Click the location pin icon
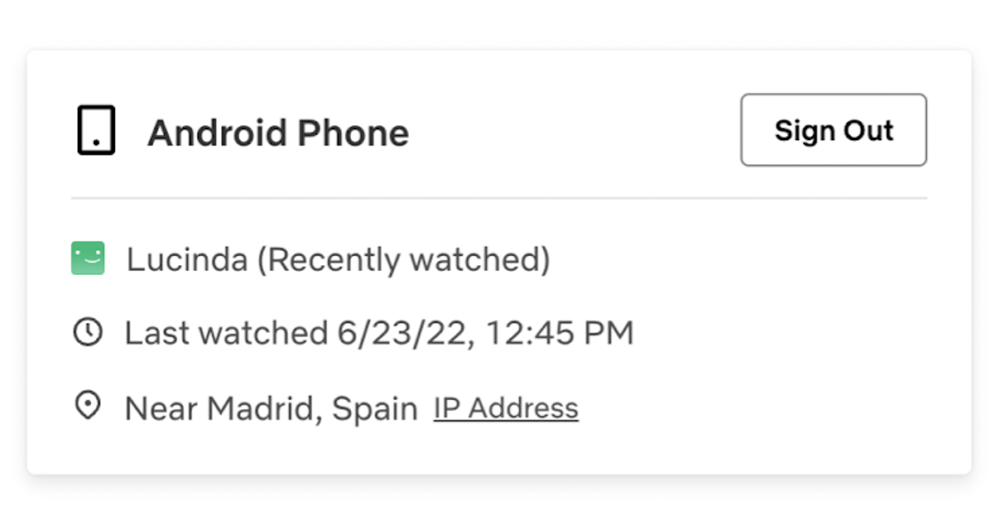Image resolution: width=1000 pixels, height=526 pixels. tap(88, 405)
